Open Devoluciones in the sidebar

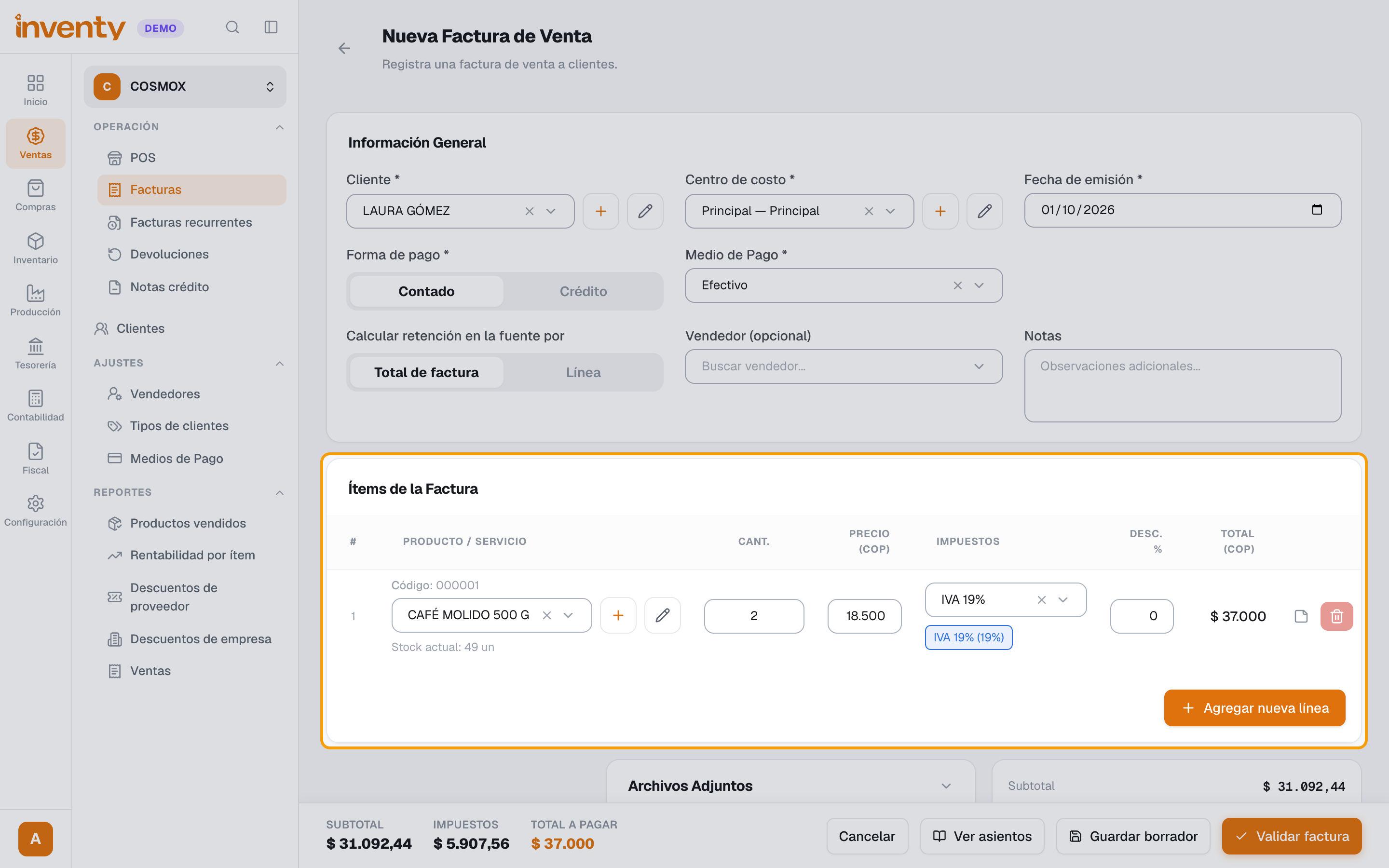pos(191,254)
